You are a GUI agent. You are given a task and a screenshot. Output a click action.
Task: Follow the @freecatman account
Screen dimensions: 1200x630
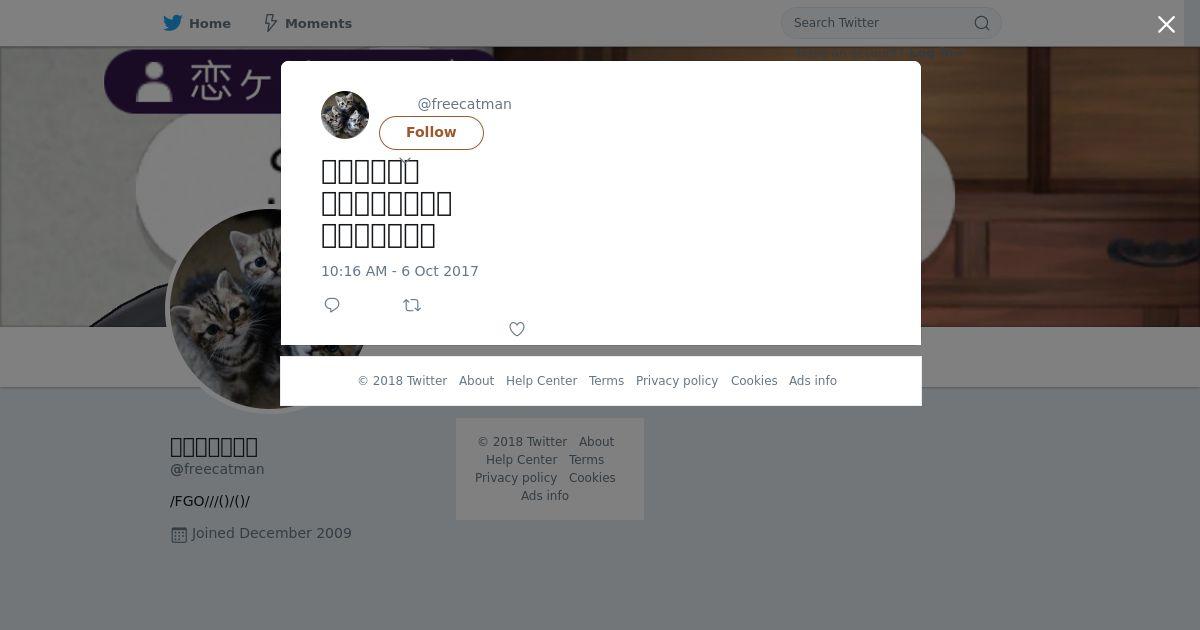(x=431, y=133)
